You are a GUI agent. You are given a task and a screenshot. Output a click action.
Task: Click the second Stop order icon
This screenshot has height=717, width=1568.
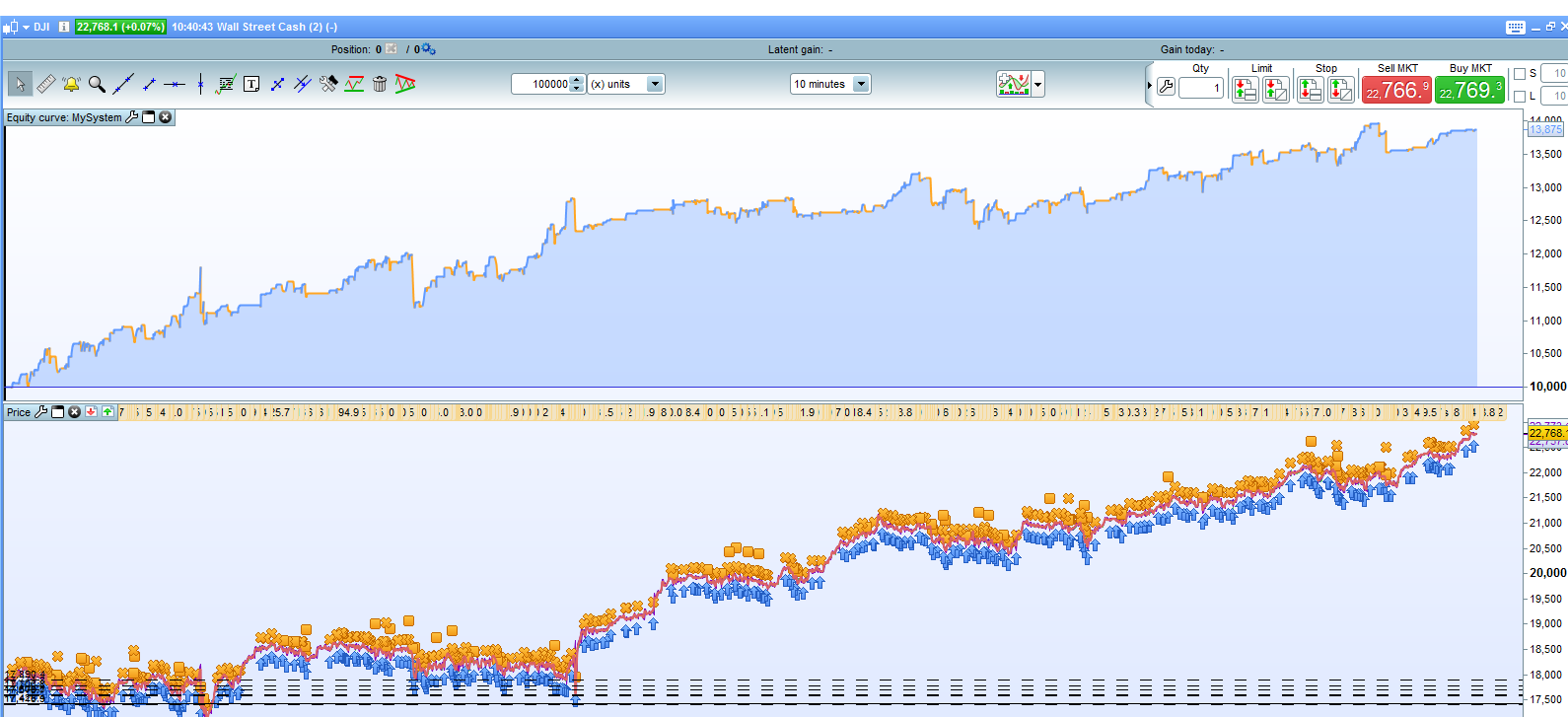coord(1341,90)
